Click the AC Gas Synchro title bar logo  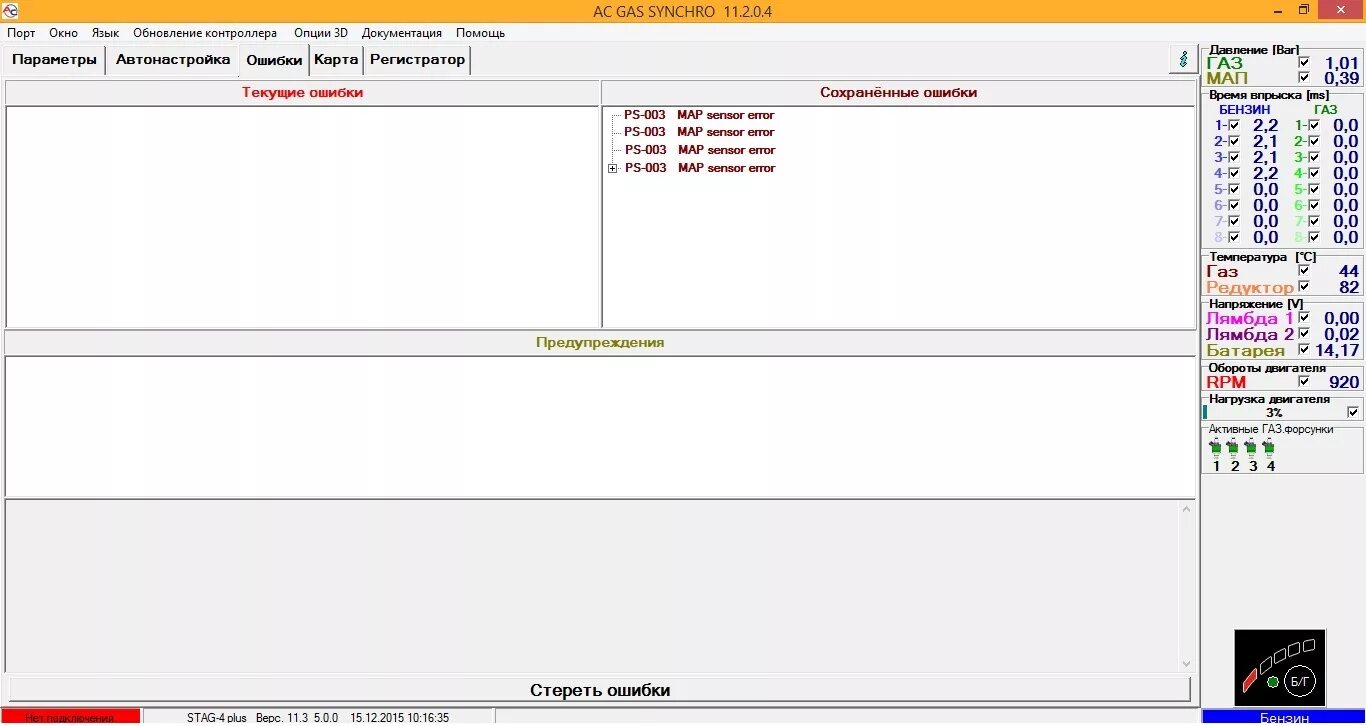11,11
